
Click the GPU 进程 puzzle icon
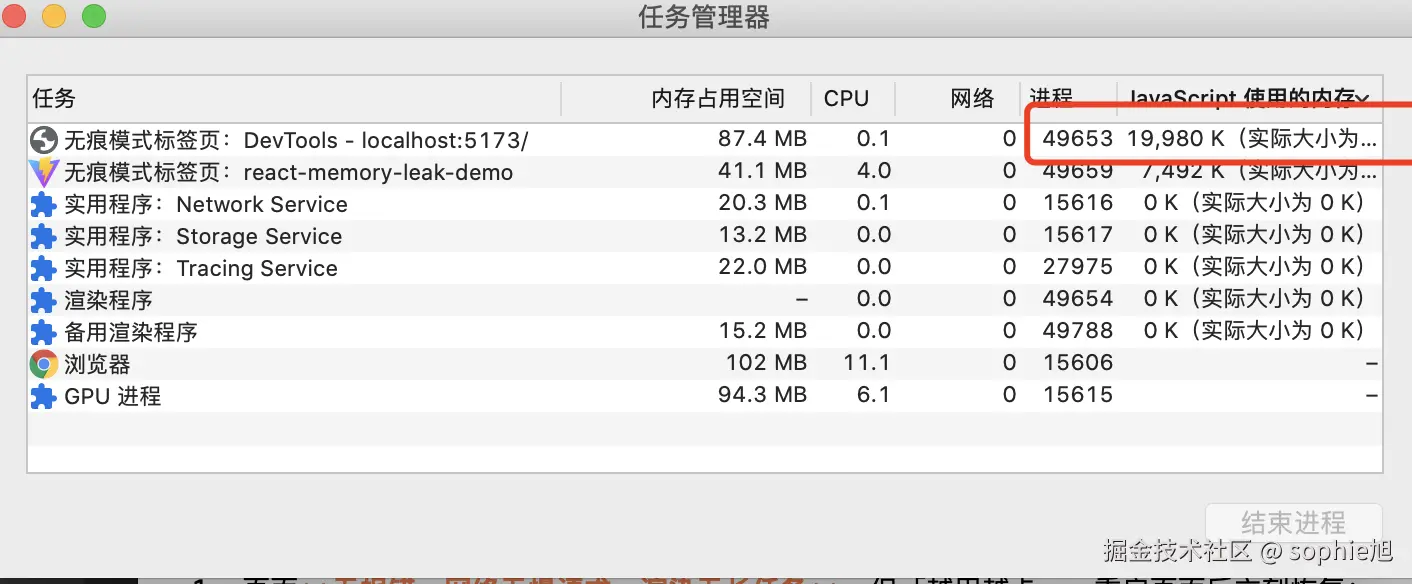click(43, 395)
